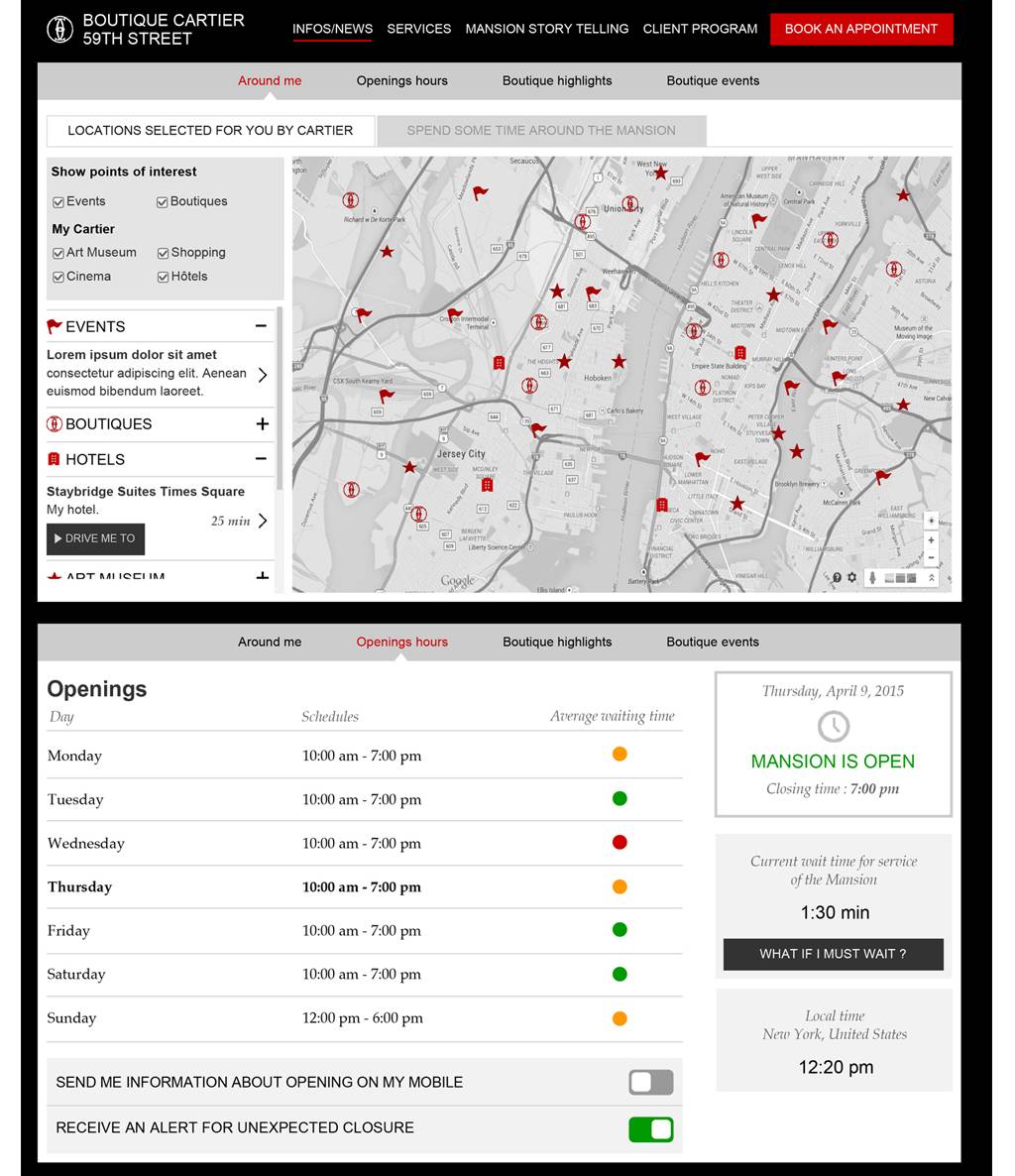
Task: Zoom in on the map with plus
Action: 931,540
